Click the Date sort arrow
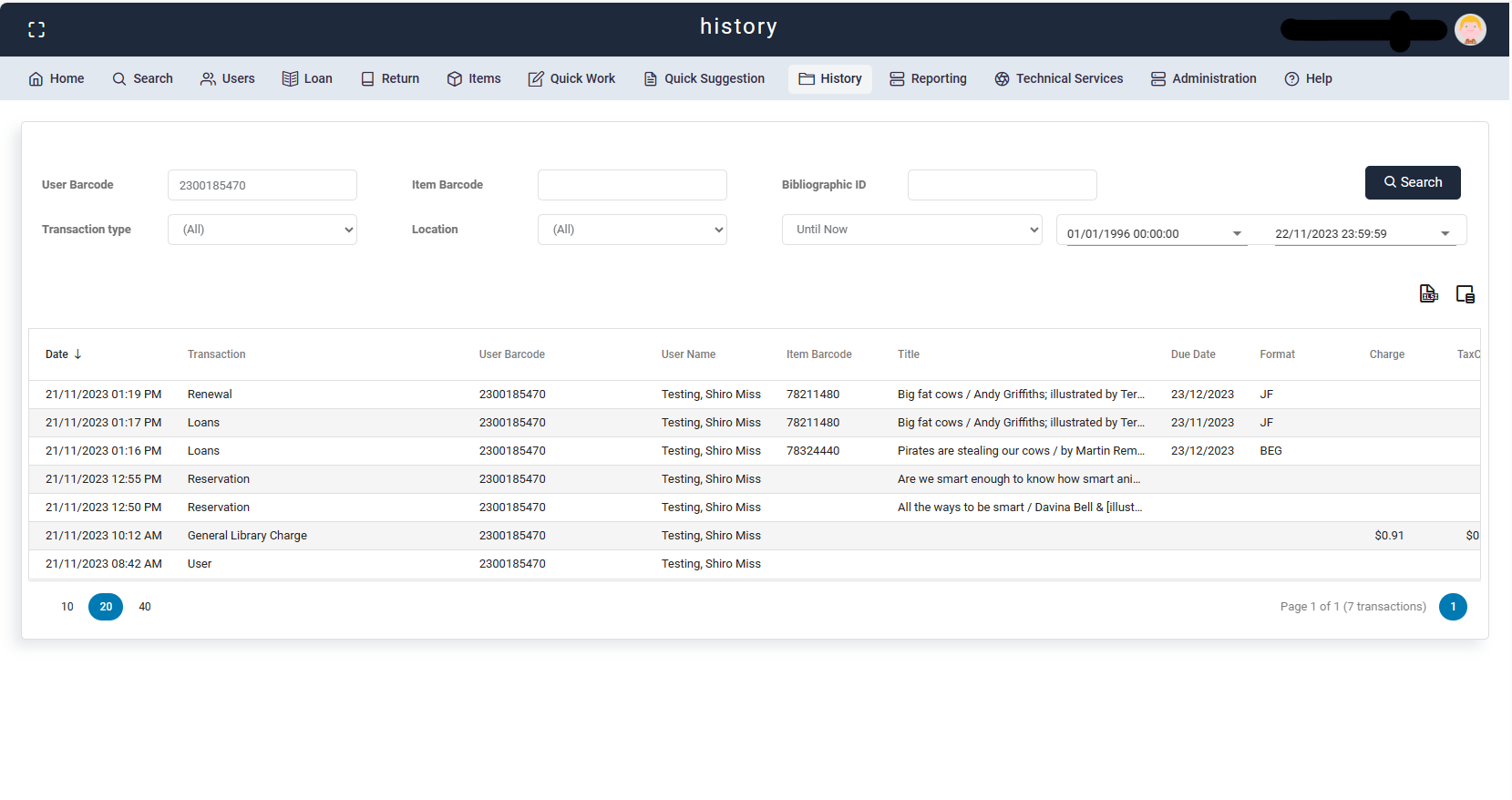The image size is (1512, 800). point(77,354)
